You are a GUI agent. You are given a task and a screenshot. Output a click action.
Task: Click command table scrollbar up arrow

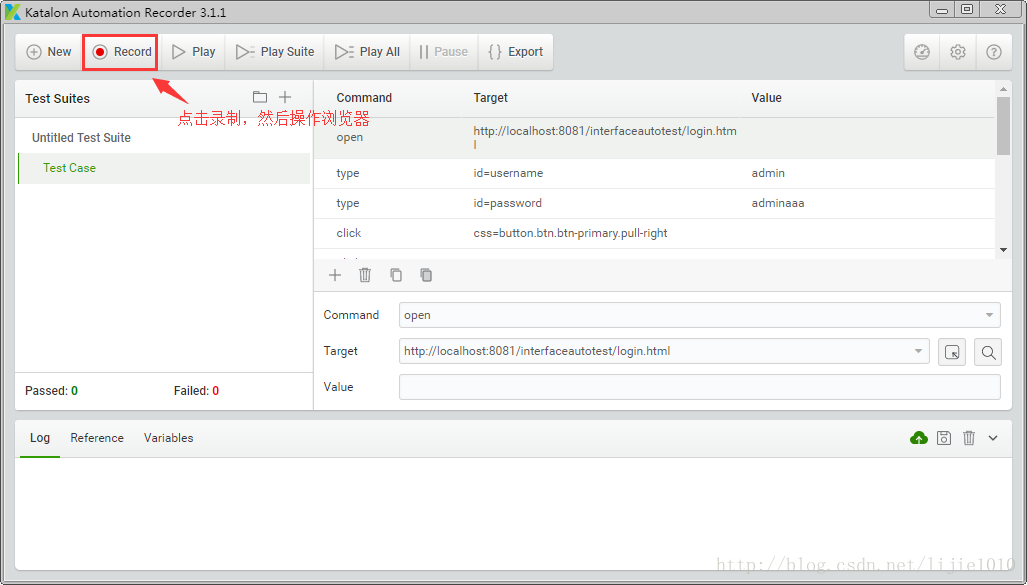point(1003,89)
